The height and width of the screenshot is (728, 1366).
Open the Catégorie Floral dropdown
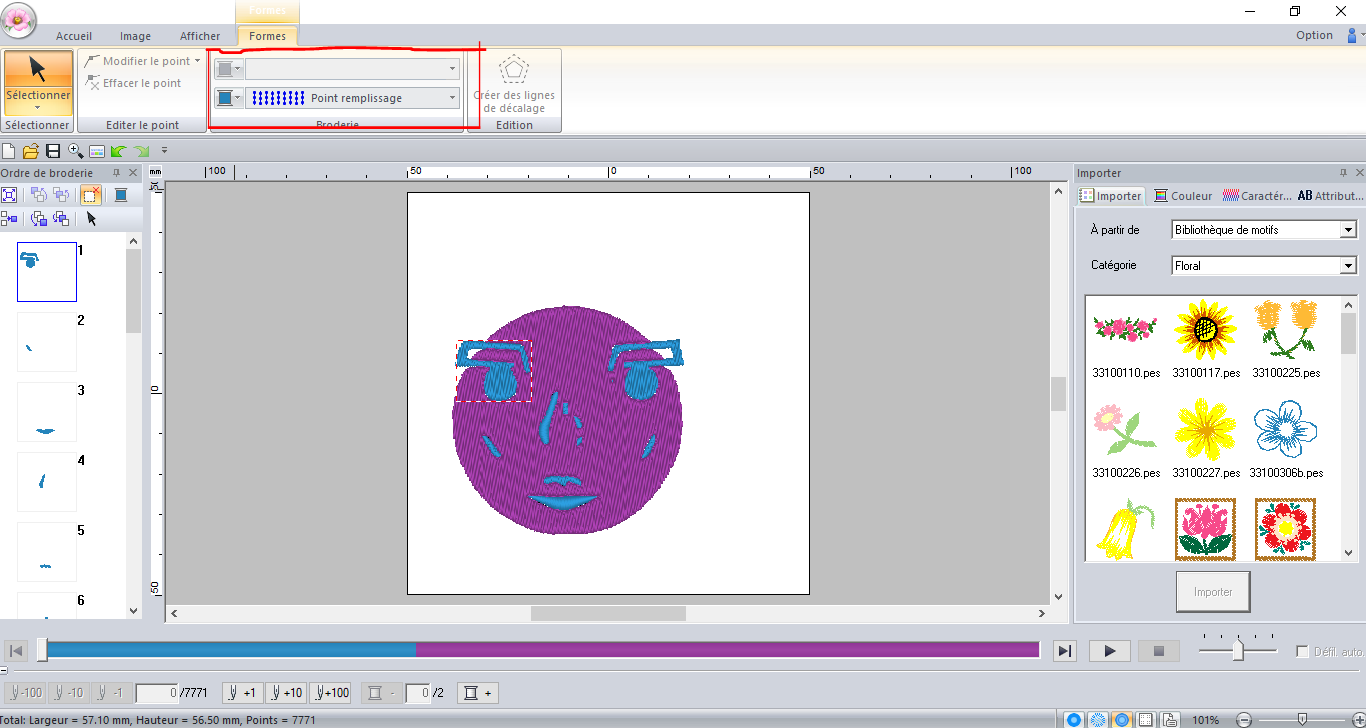point(1348,266)
